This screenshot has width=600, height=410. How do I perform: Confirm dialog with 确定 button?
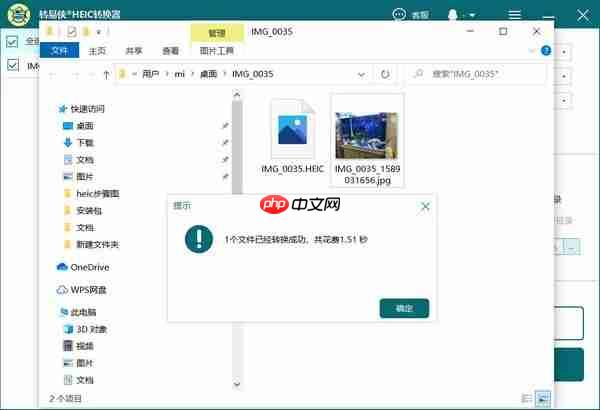pos(404,308)
